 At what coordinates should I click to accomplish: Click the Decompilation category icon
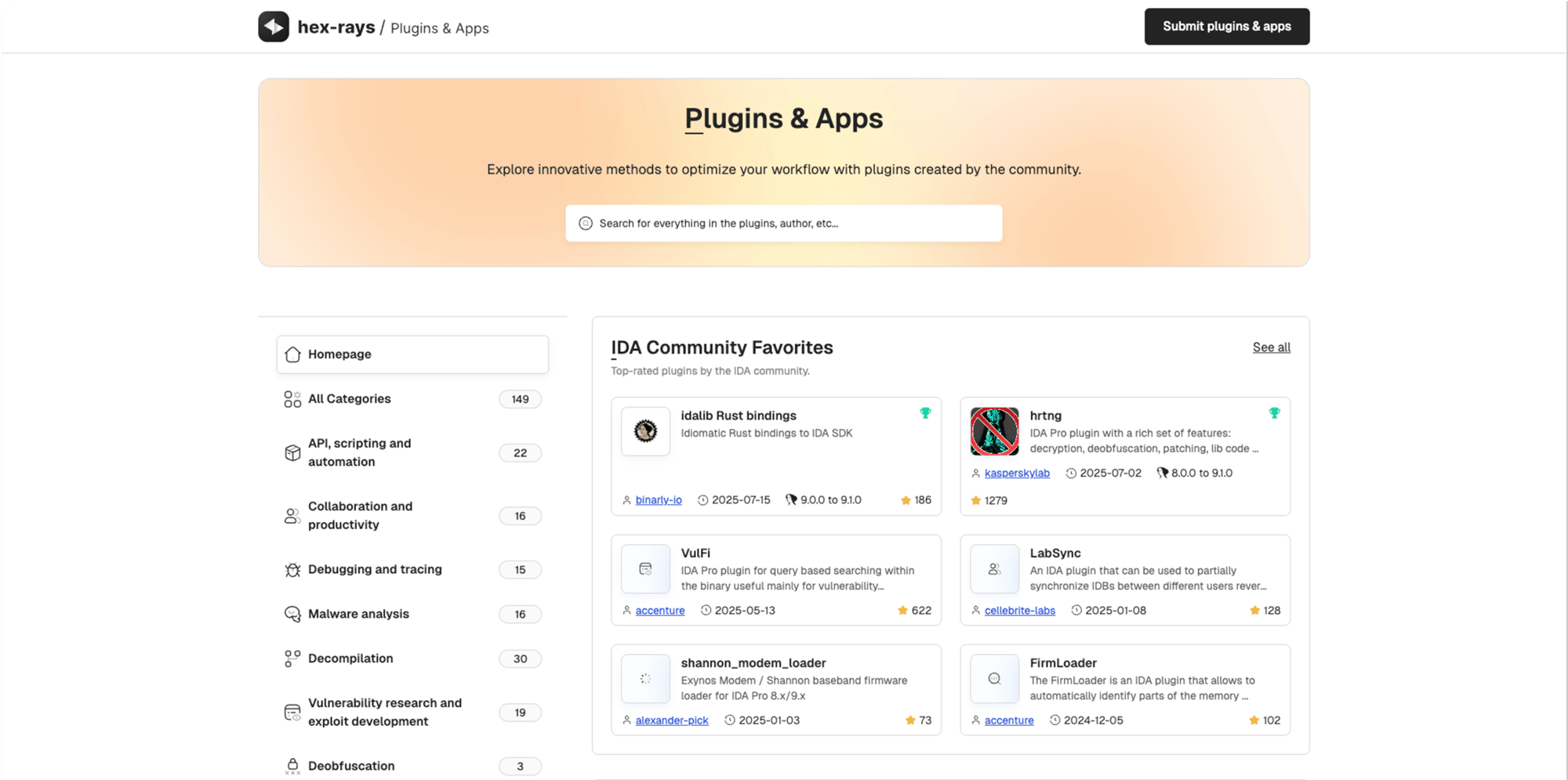coord(292,658)
